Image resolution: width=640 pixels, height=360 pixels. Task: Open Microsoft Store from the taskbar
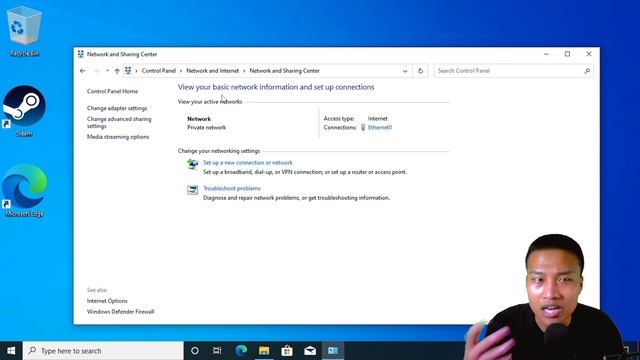(x=287, y=351)
